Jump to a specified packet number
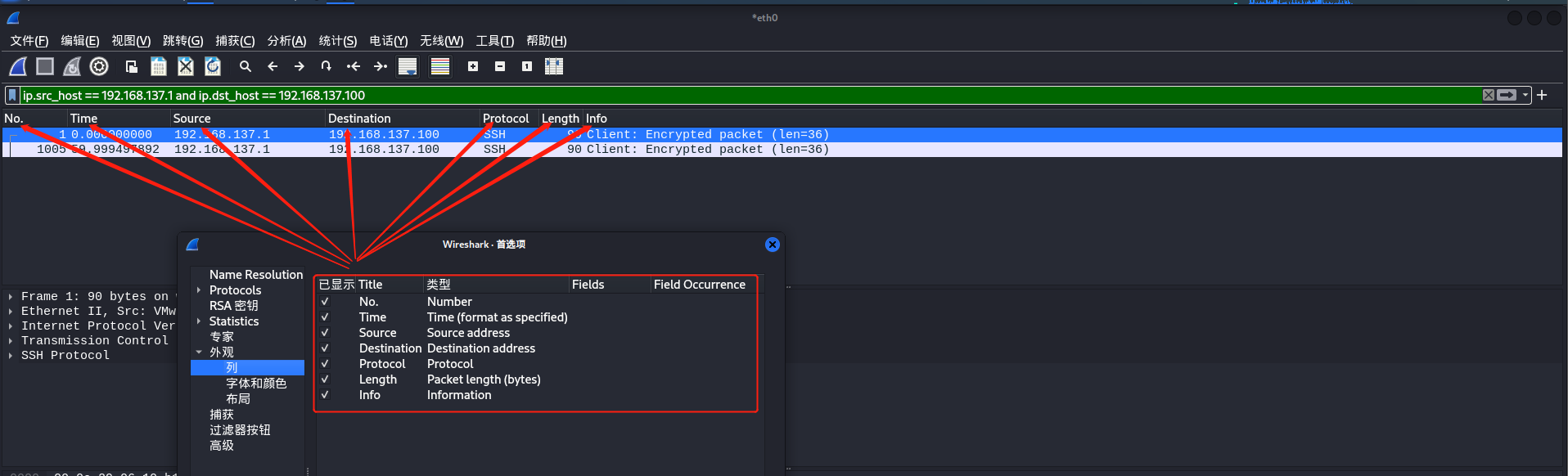 (327, 66)
